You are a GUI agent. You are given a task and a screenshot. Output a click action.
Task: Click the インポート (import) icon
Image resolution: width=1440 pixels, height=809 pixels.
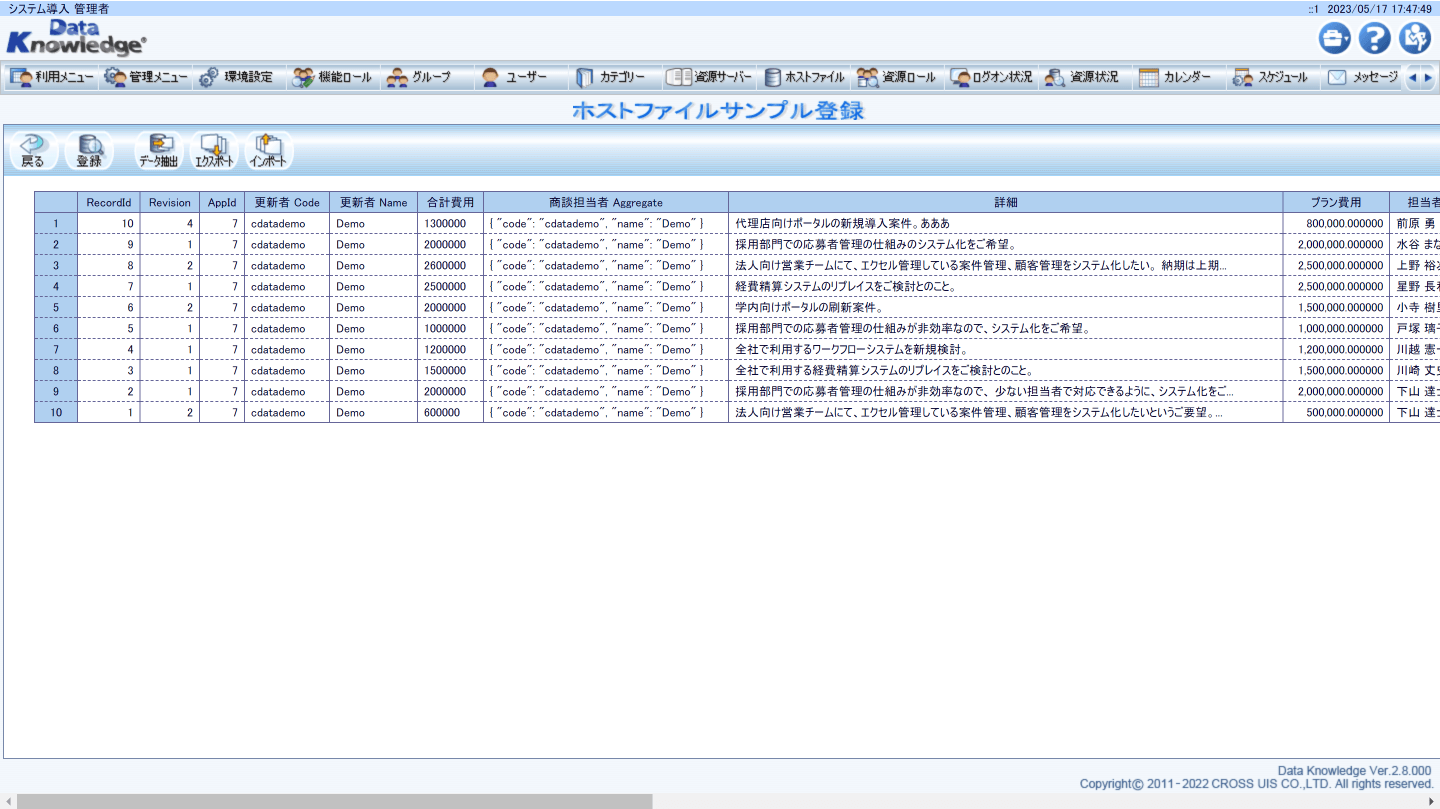(268, 150)
